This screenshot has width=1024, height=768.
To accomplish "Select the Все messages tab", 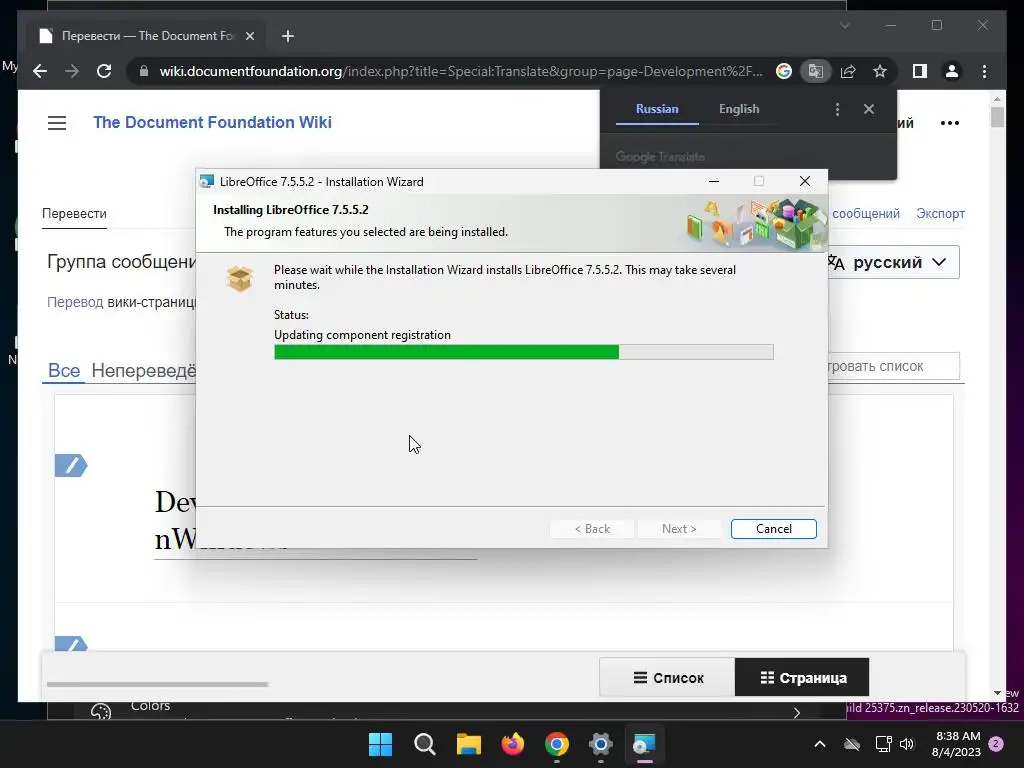I will coord(64,370).
